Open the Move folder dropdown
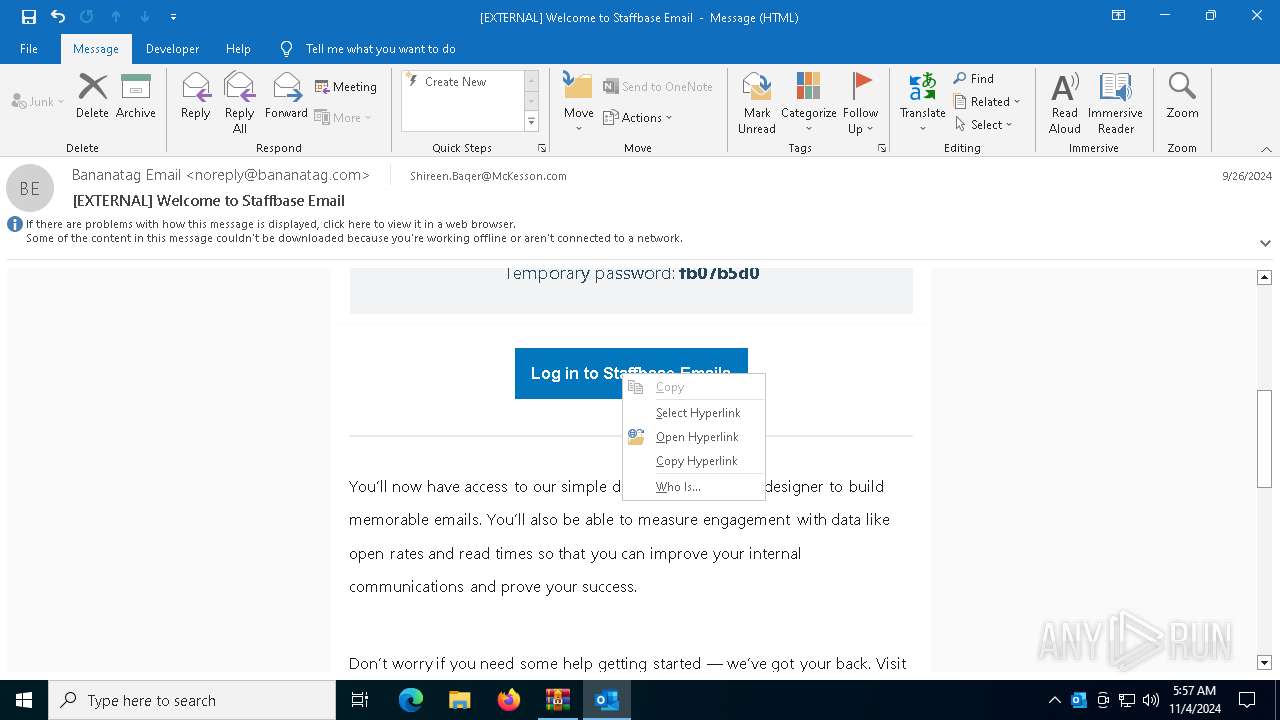This screenshot has width=1280, height=720. (x=579, y=103)
